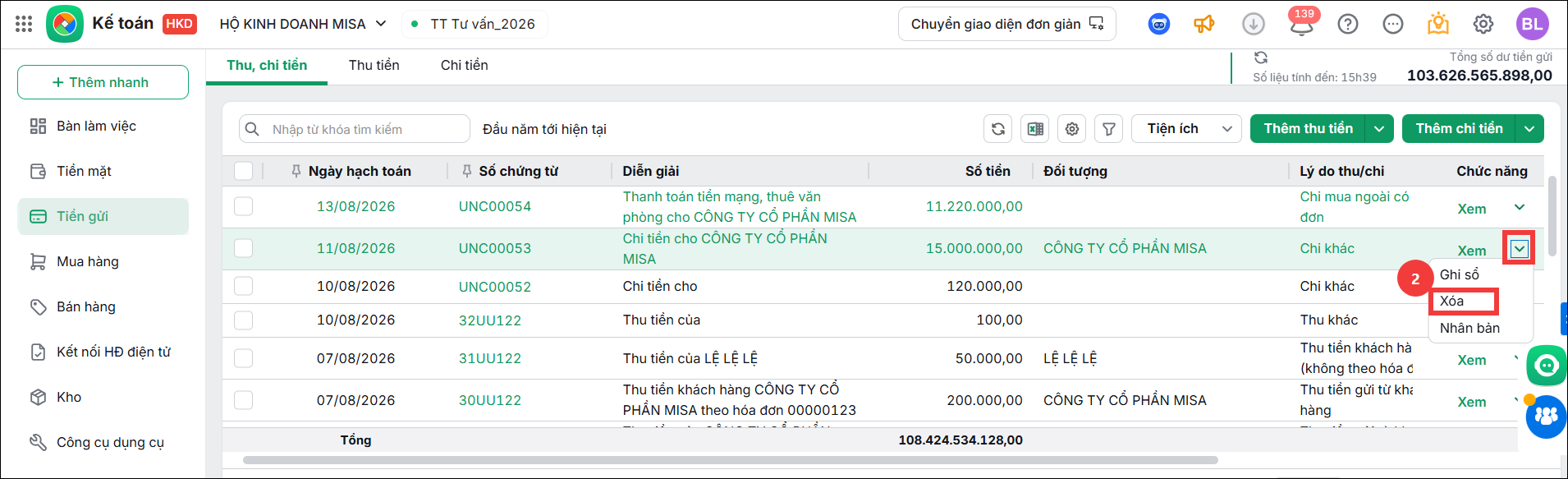Screen dimensions: 1568x479
Task: Expand the HỘ KINH DOANH MISA dropdown
Action: 303,24
